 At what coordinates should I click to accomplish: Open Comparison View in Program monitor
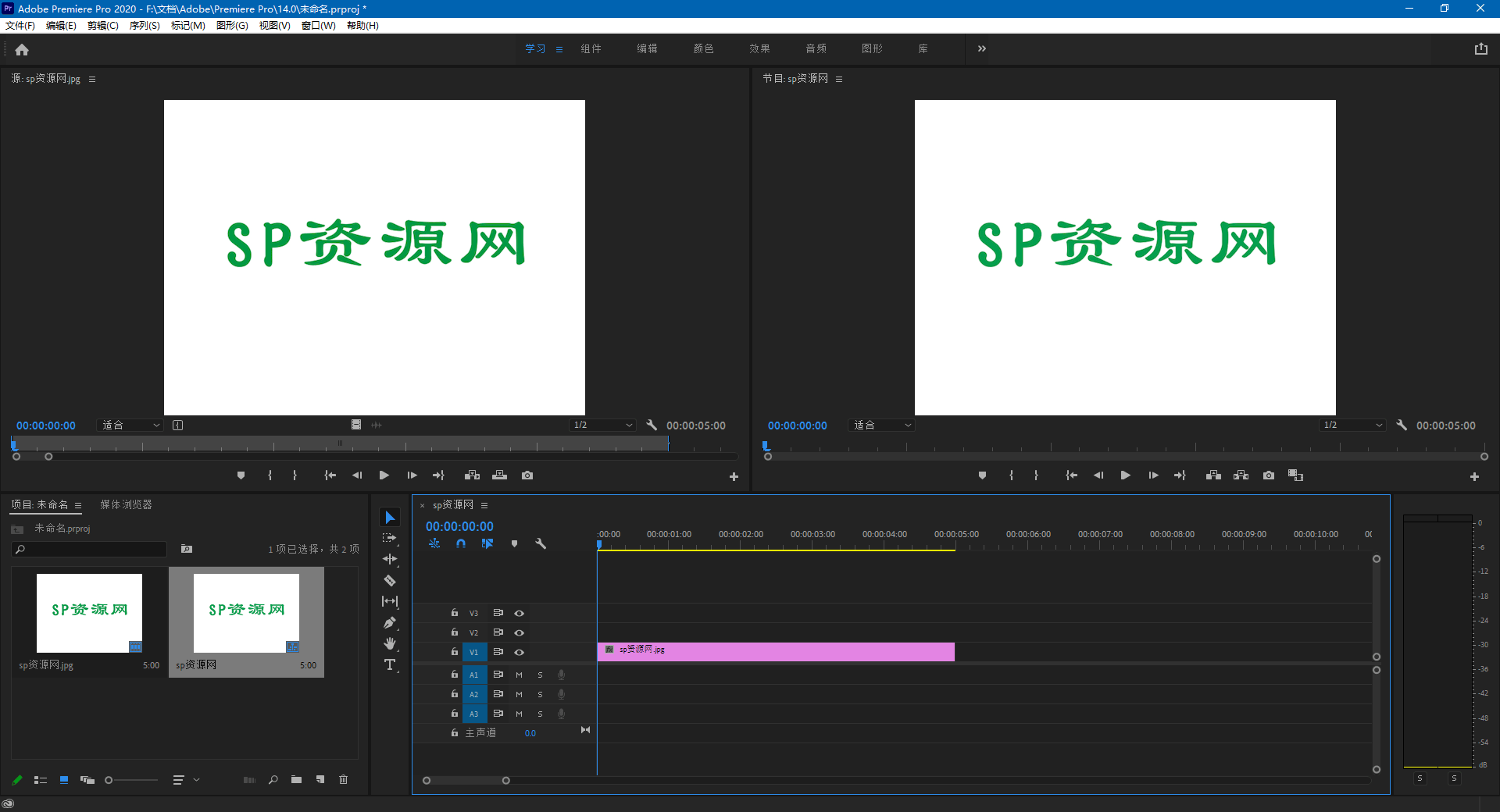point(1296,475)
